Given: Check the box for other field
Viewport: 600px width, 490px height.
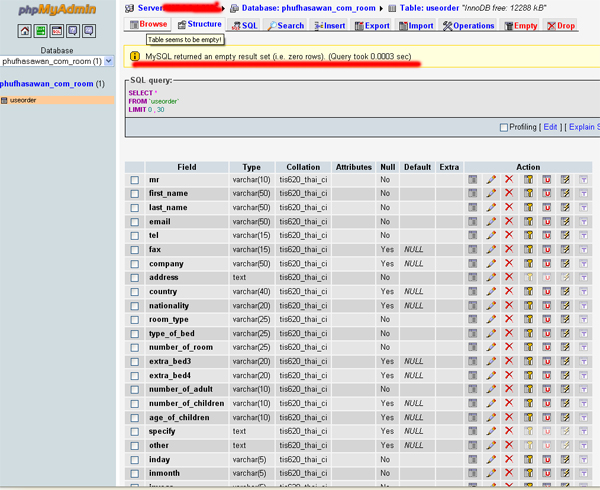Looking at the screenshot, I should pos(135,446).
